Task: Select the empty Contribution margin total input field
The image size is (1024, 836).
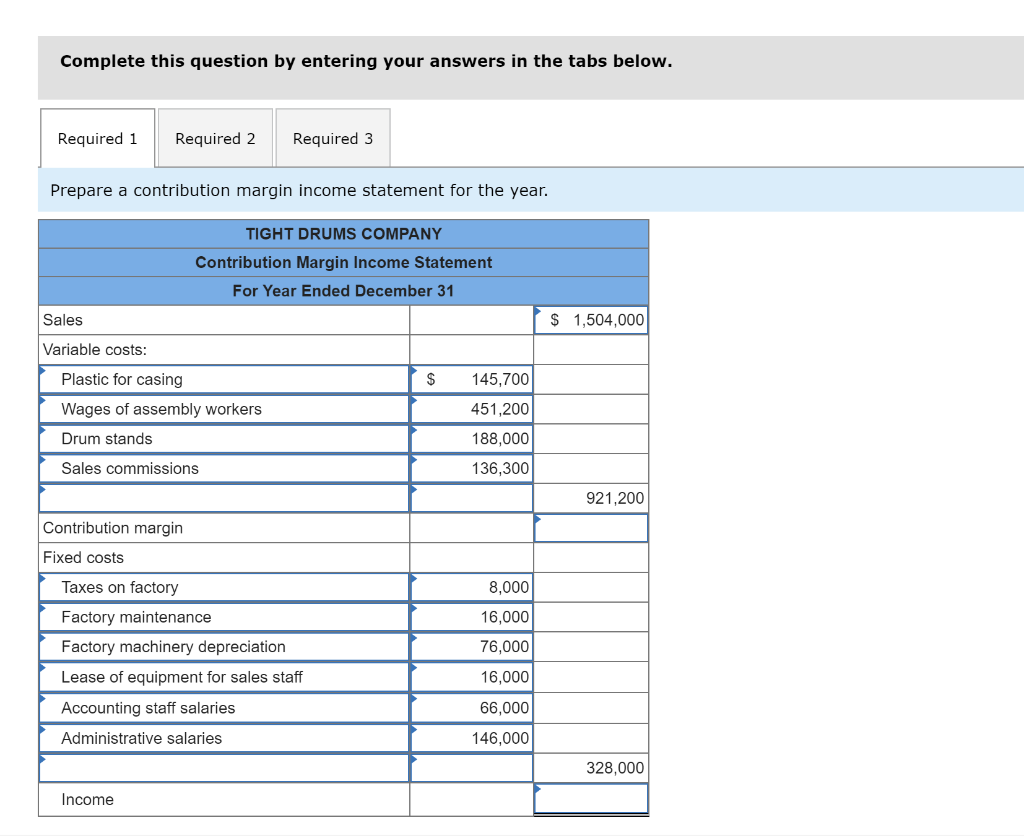Action: click(591, 528)
